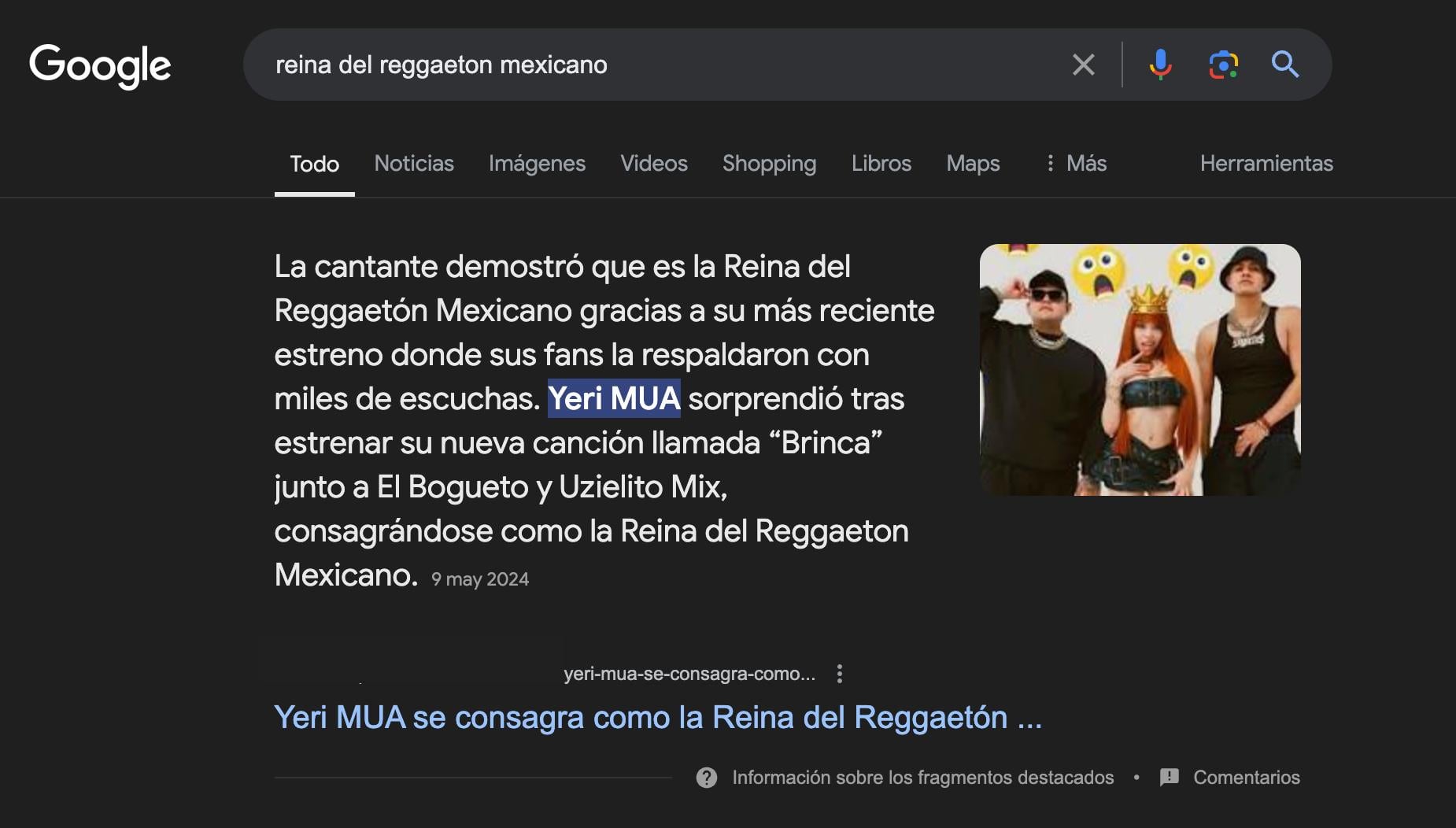Open the Herramientas search tools

pyautogui.click(x=1266, y=163)
